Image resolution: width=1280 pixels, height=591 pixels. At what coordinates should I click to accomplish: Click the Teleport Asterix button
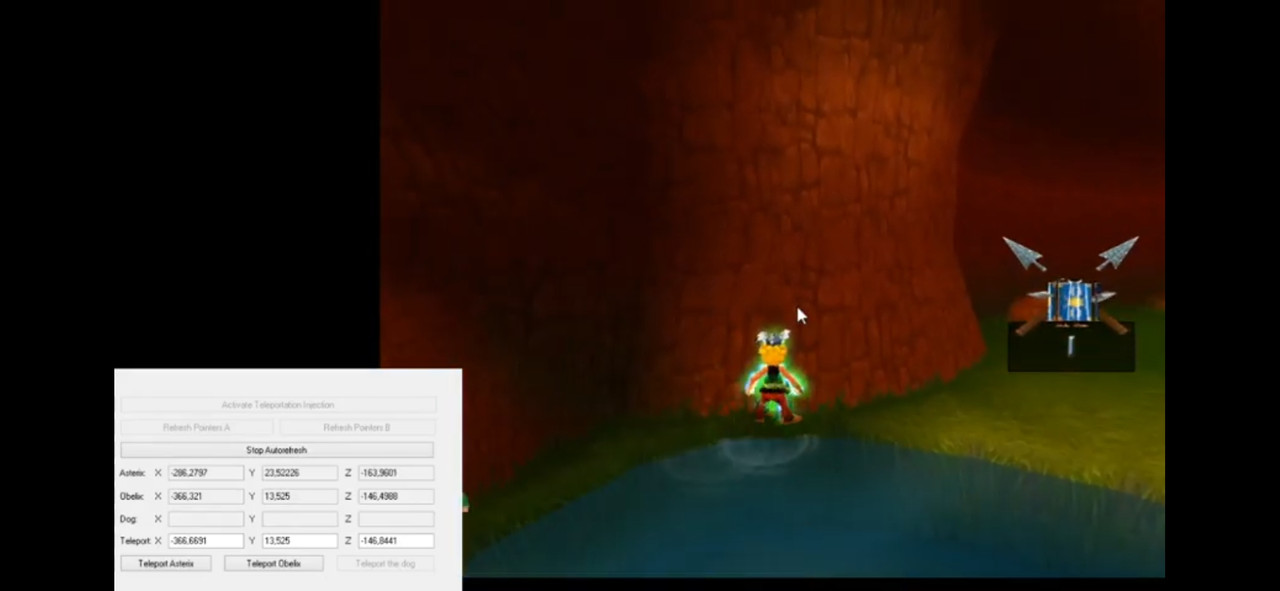pos(166,563)
